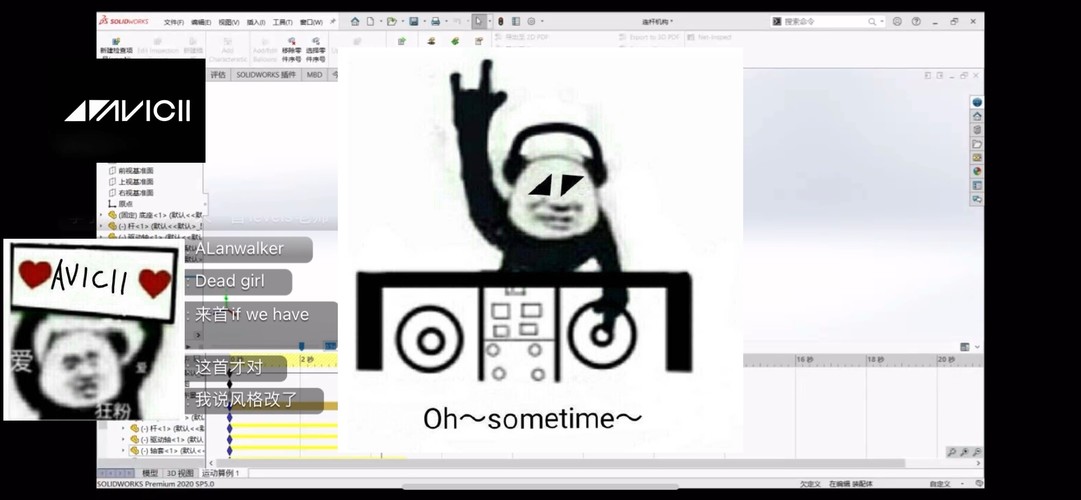Viewport: 1081px width, 500px height.
Task: Open dropdown arrow next to Select tool
Action: pos(489,21)
